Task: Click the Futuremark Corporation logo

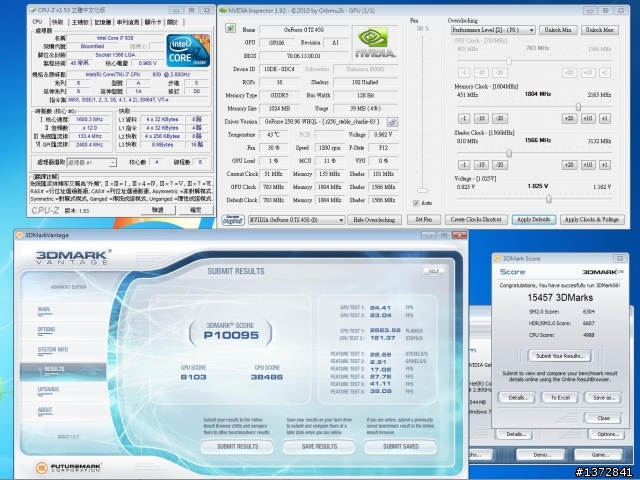Action: [x=69, y=467]
